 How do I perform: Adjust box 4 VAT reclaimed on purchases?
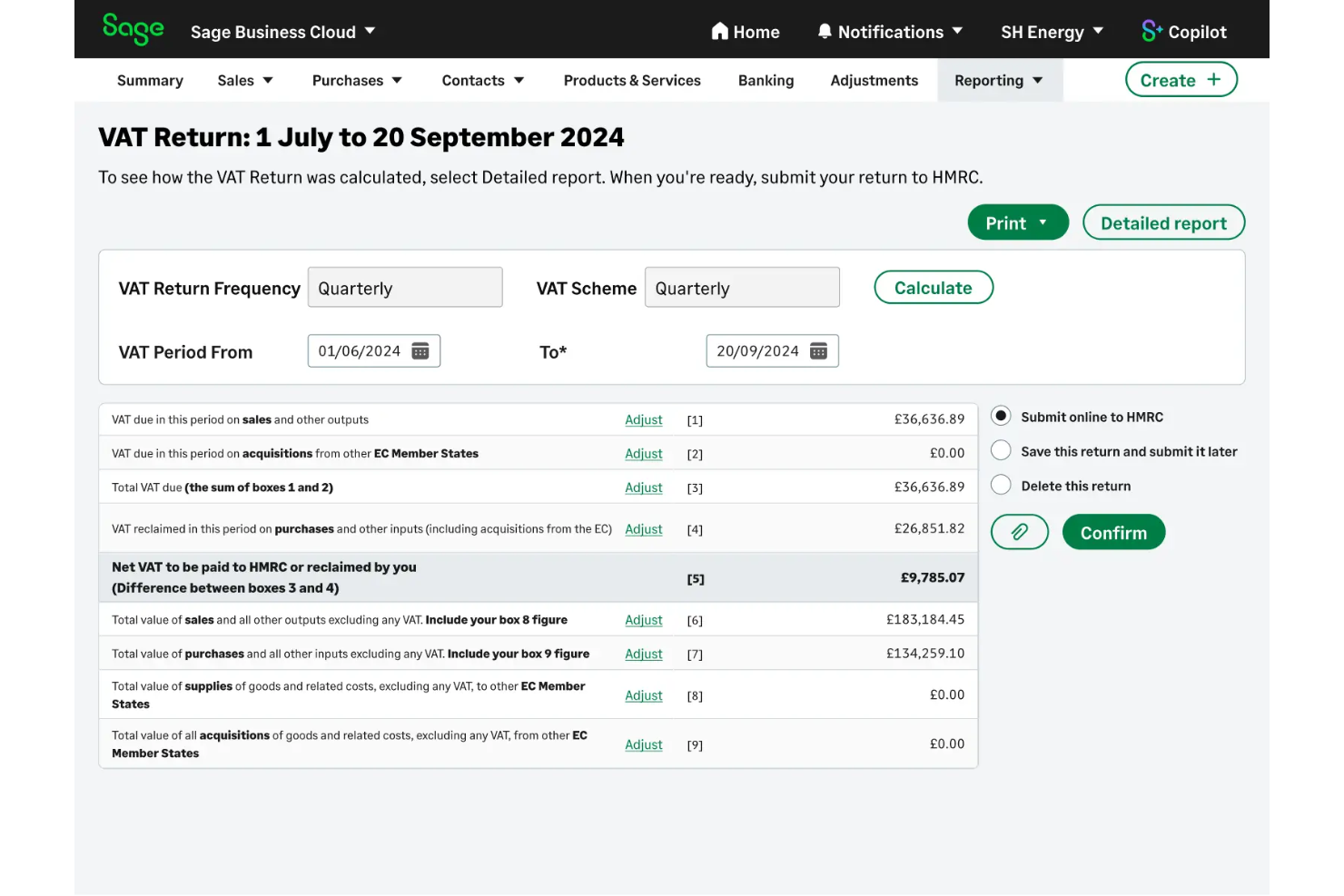[x=644, y=529]
